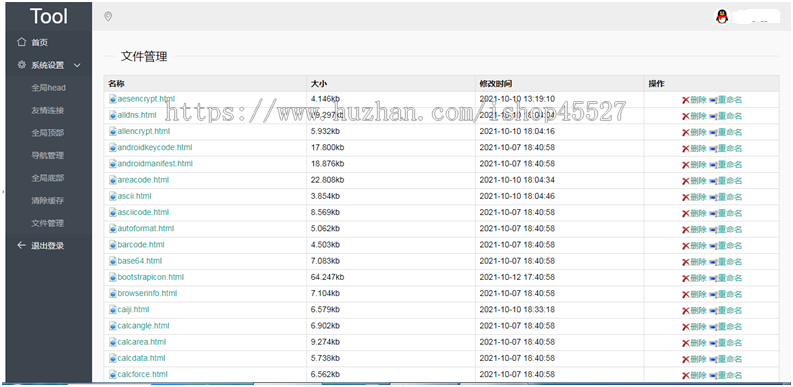This screenshot has height=387, width=793.
Task: Rename base64.html via 重命名
Action: click(726, 262)
